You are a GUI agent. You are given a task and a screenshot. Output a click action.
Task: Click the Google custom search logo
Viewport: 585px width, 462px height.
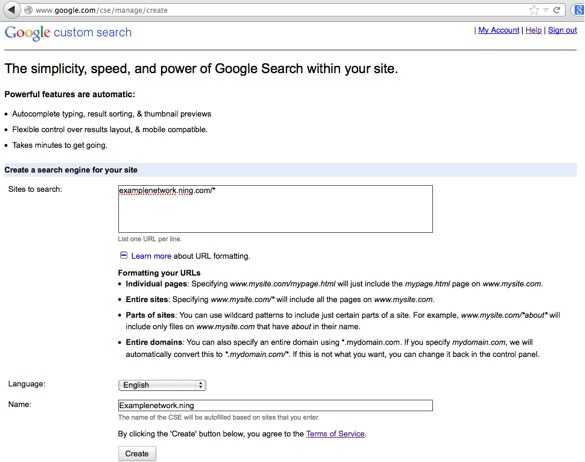click(68, 33)
